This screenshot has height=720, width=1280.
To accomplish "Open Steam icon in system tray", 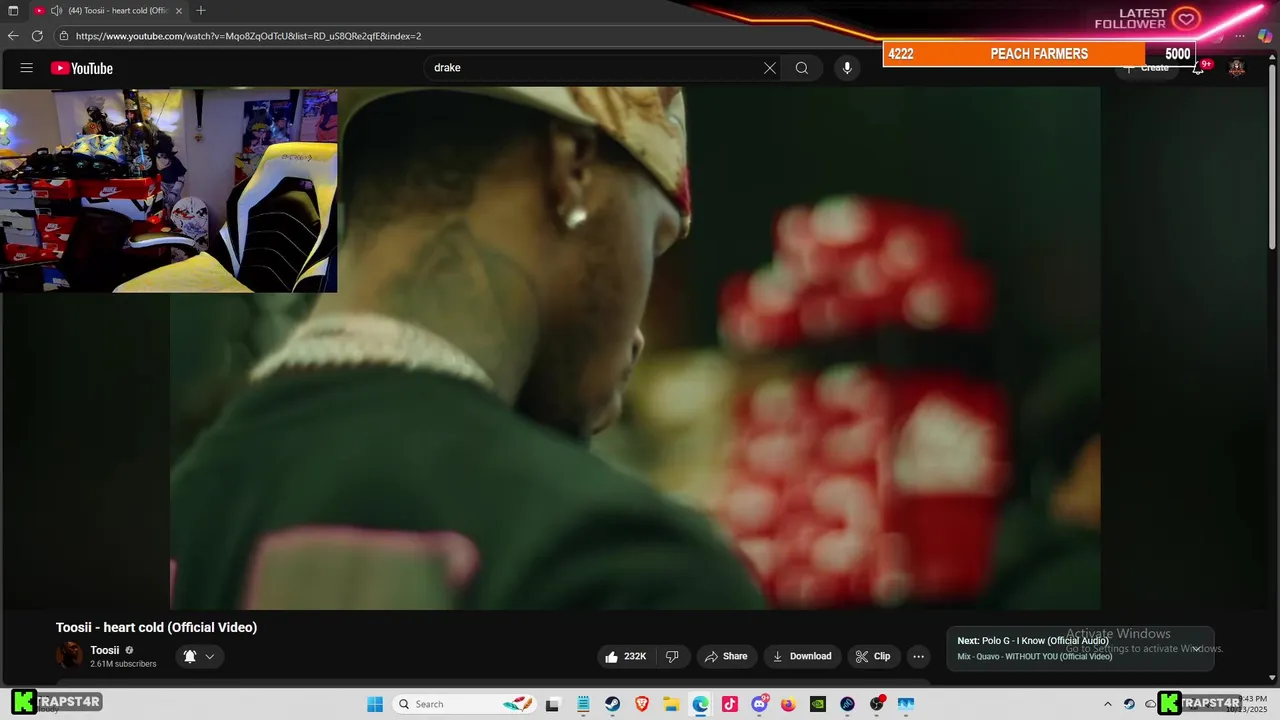I will tap(1130, 704).
